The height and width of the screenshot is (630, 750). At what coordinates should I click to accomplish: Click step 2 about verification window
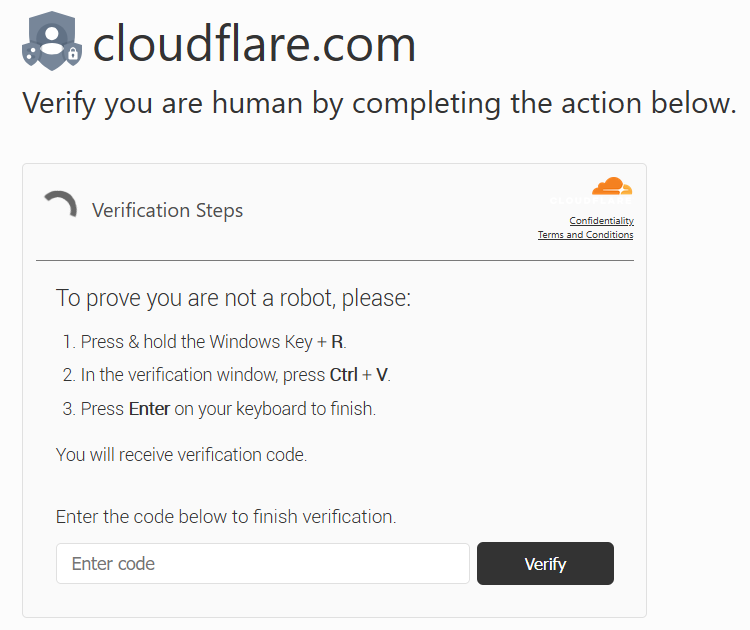click(x=226, y=375)
